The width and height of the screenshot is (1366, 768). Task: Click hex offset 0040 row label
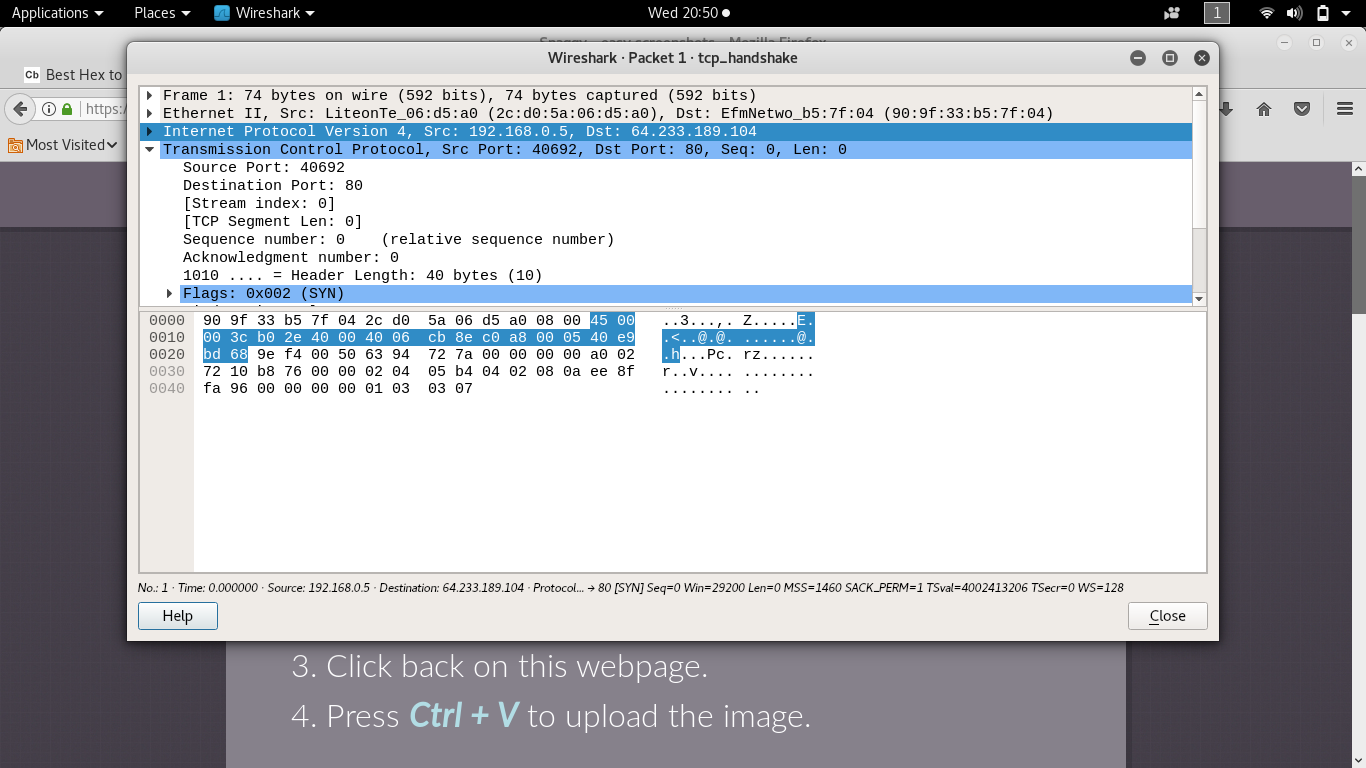pyautogui.click(x=167, y=388)
